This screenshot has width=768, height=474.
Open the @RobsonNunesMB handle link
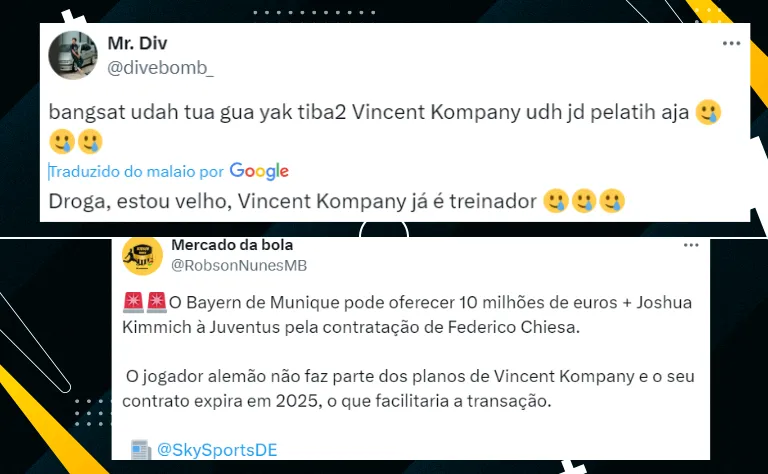pos(239,265)
